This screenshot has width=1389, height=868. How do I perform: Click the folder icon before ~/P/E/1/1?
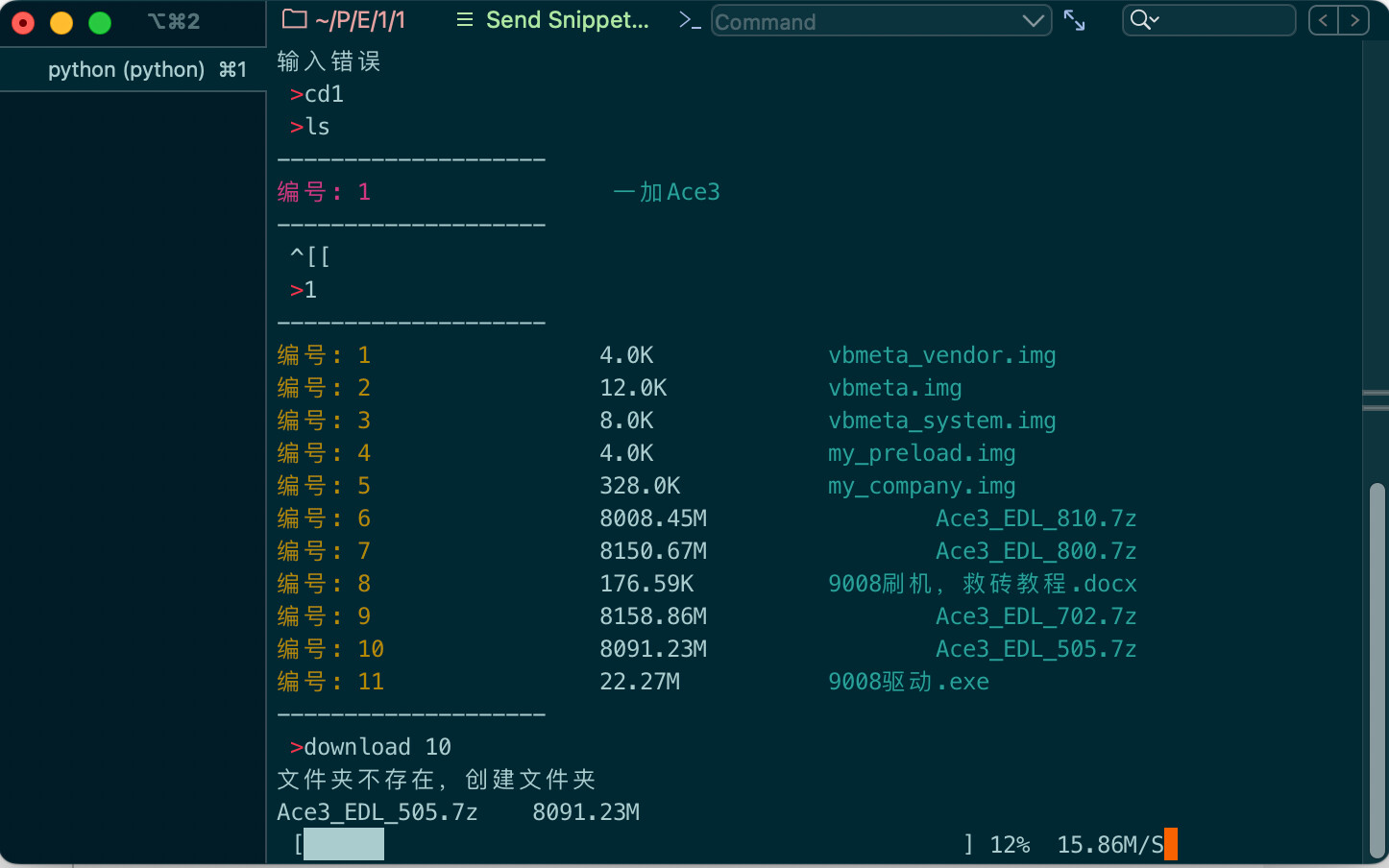(294, 19)
